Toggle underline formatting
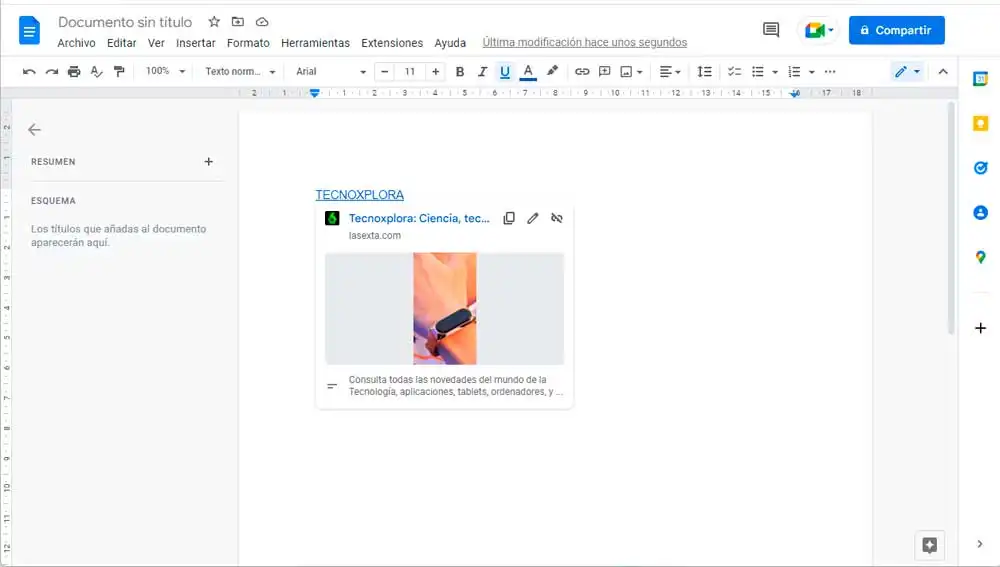 click(504, 71)
